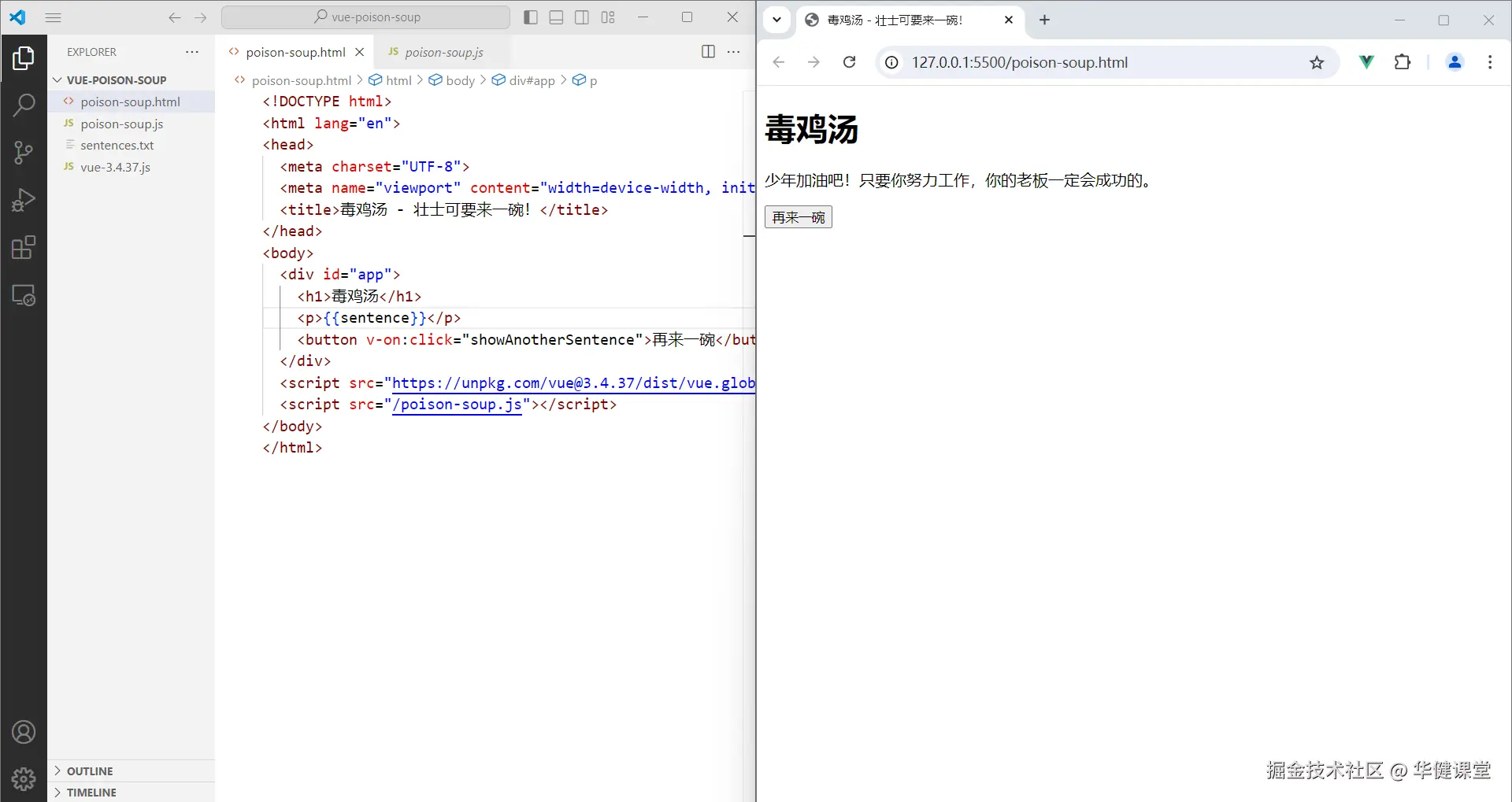Follow the /poison-soup.js script link

(457, 405)
